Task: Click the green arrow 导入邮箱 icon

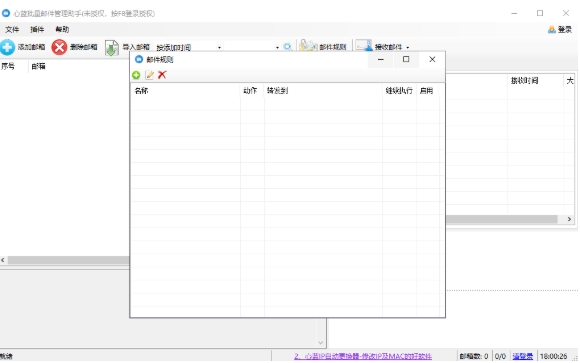Action: [x=111, y=48]
